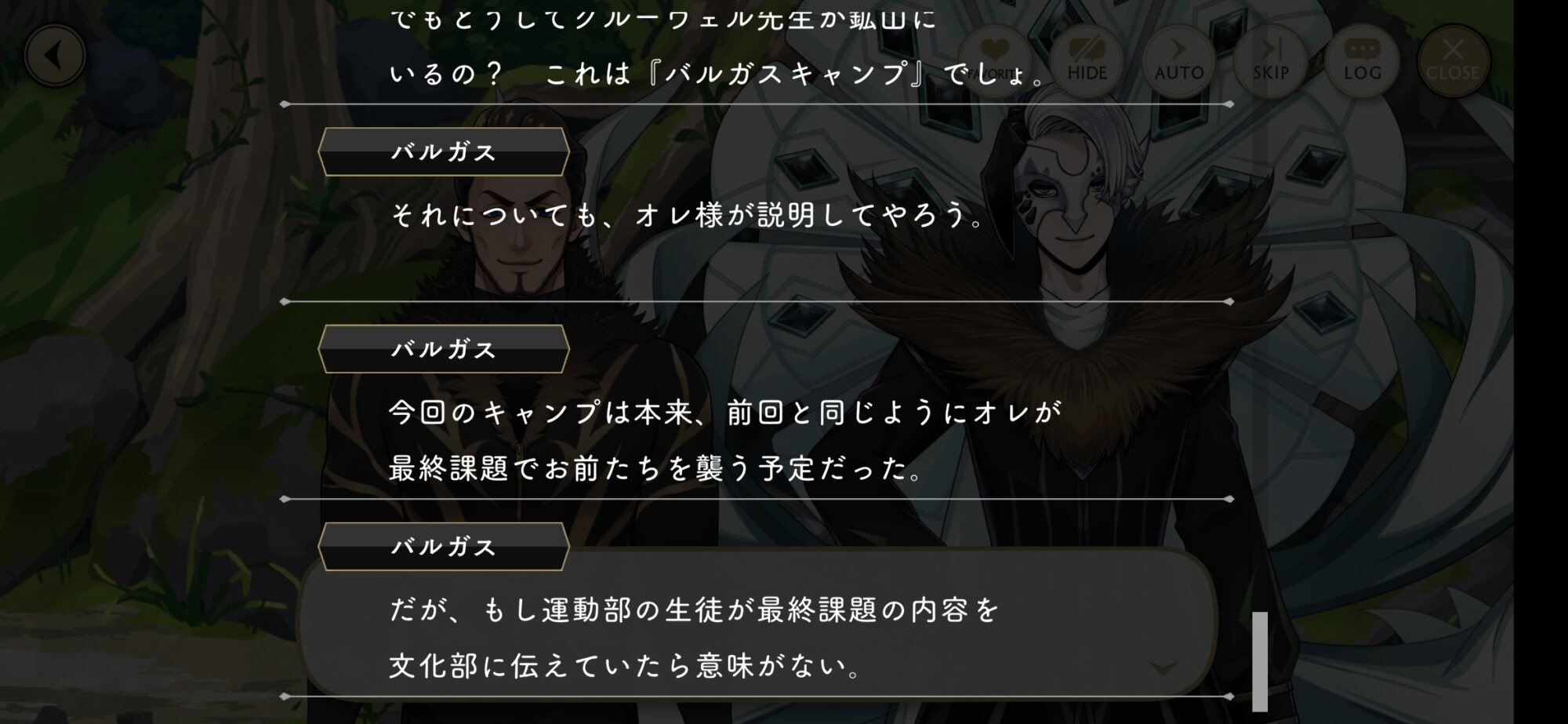
Task: Advance dialogue with the down chevron
Action: pyautogui.click(x=1163, y=668)
